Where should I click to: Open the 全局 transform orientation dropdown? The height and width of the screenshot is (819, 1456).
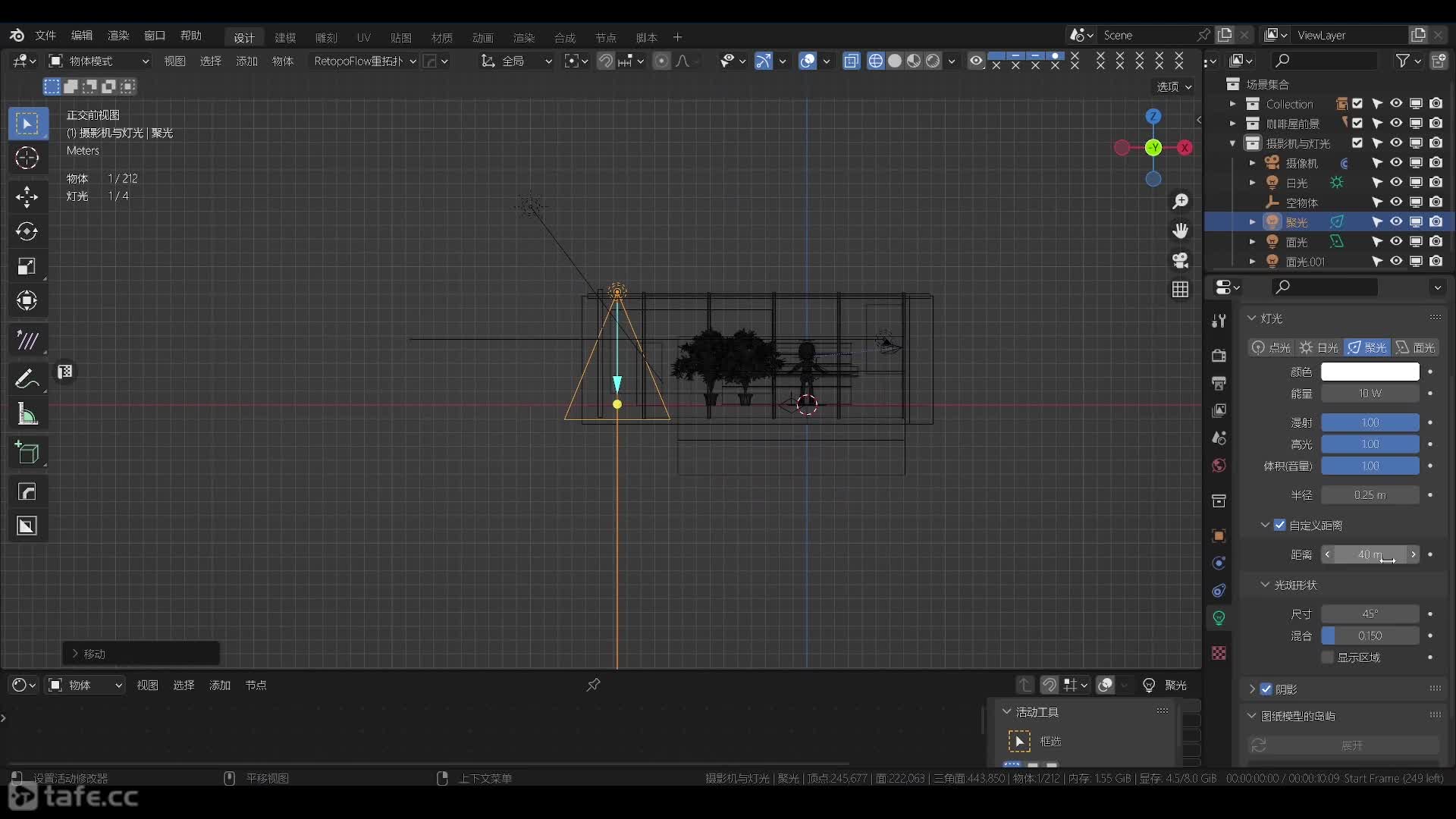click(516, 61)
